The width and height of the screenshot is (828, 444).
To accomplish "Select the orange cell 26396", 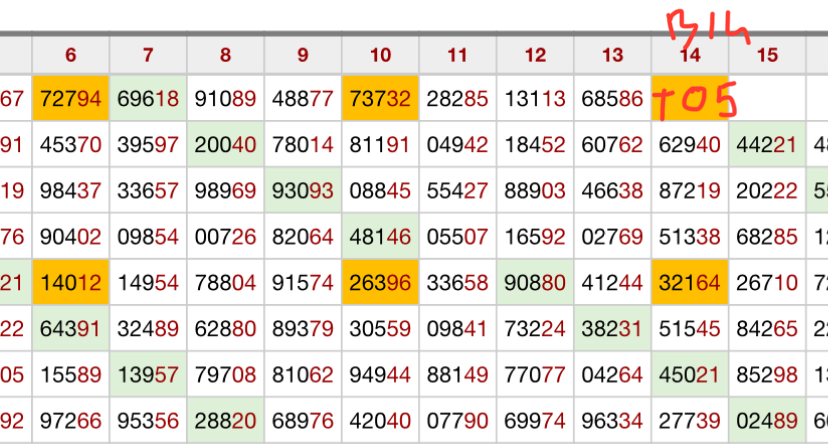I will pos(380,283).
